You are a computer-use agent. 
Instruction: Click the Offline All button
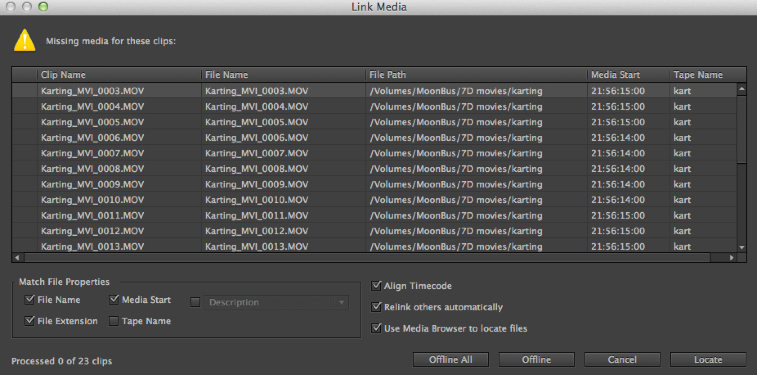[x=451, y=360]
